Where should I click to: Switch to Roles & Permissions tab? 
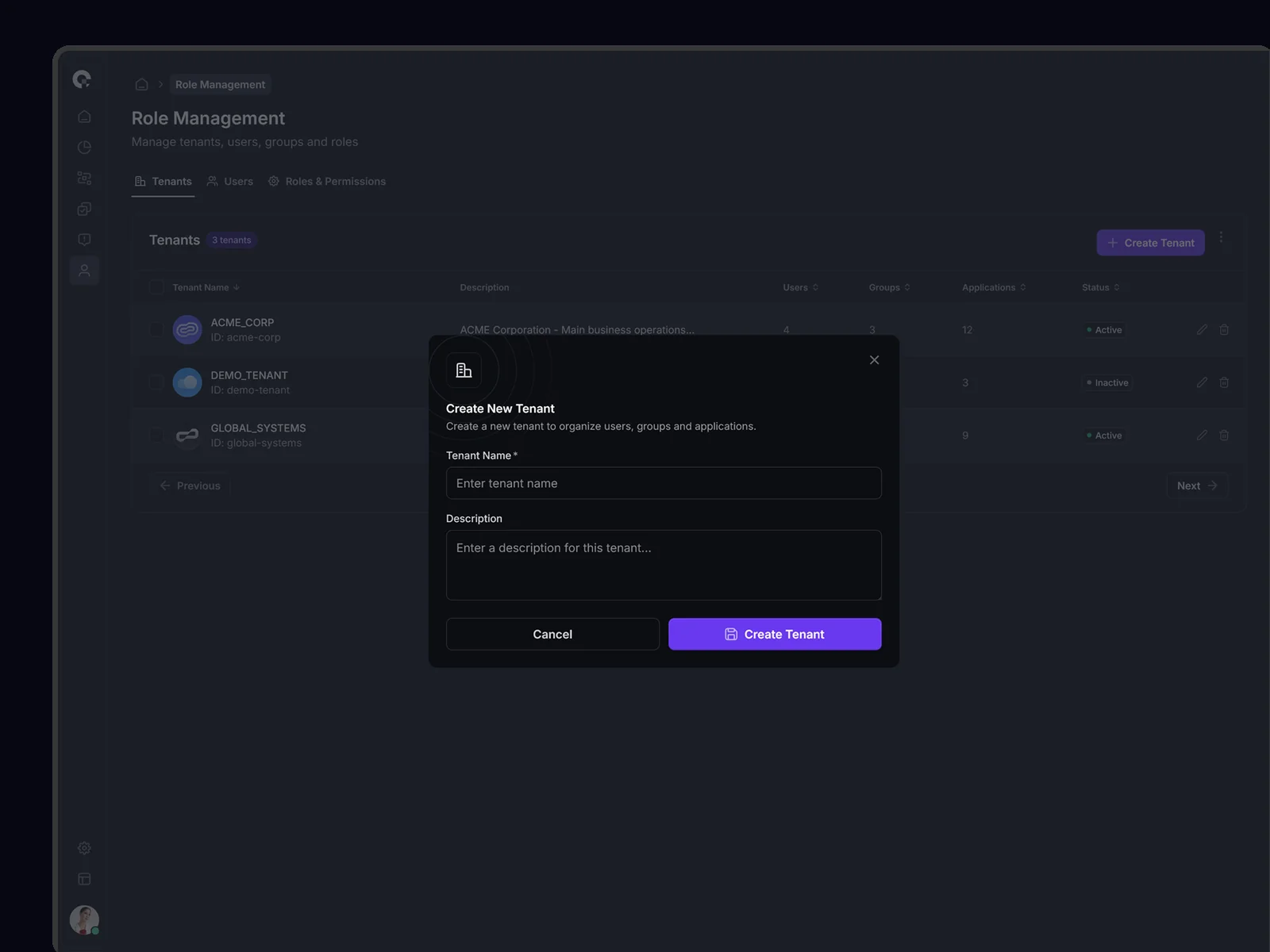point(327,182)
